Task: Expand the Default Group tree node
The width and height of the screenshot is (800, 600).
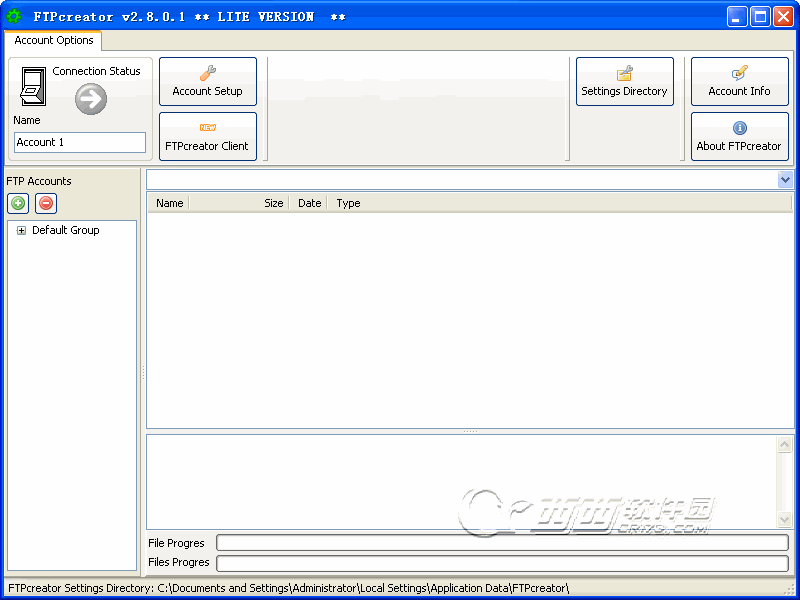Action: tap(21, 231)
